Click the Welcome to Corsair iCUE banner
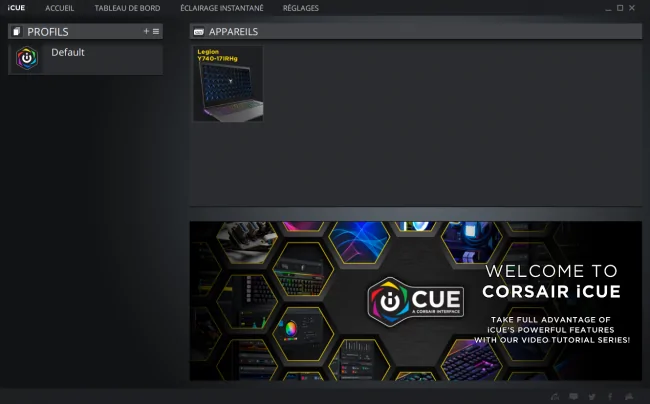Image resolution: width=650 pixels, height=404 pixels. pyautogui.click(x=416, y=301)
